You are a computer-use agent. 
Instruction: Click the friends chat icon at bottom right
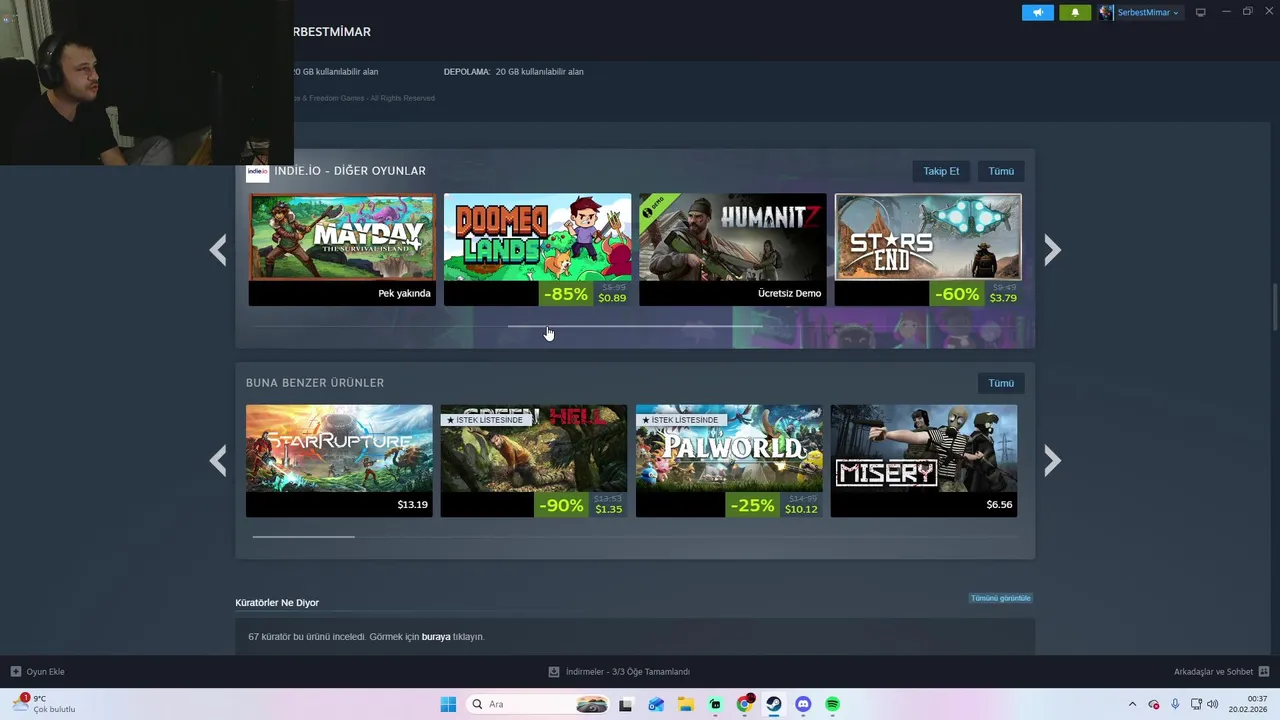(1263, 672)
